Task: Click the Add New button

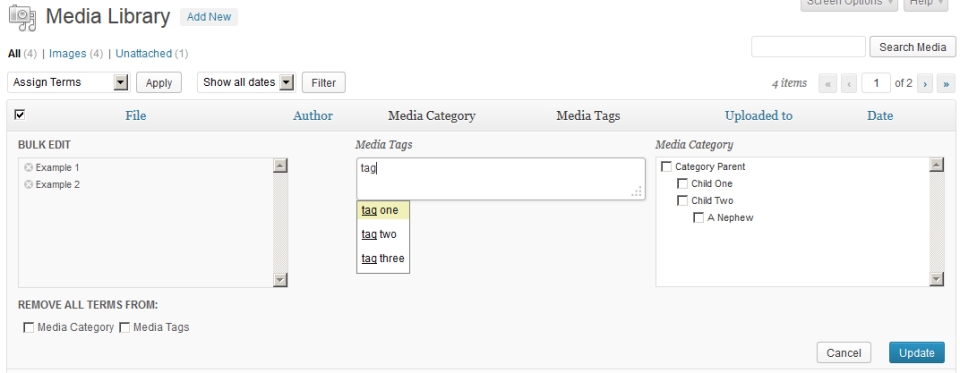Action: tap(209, 17)
